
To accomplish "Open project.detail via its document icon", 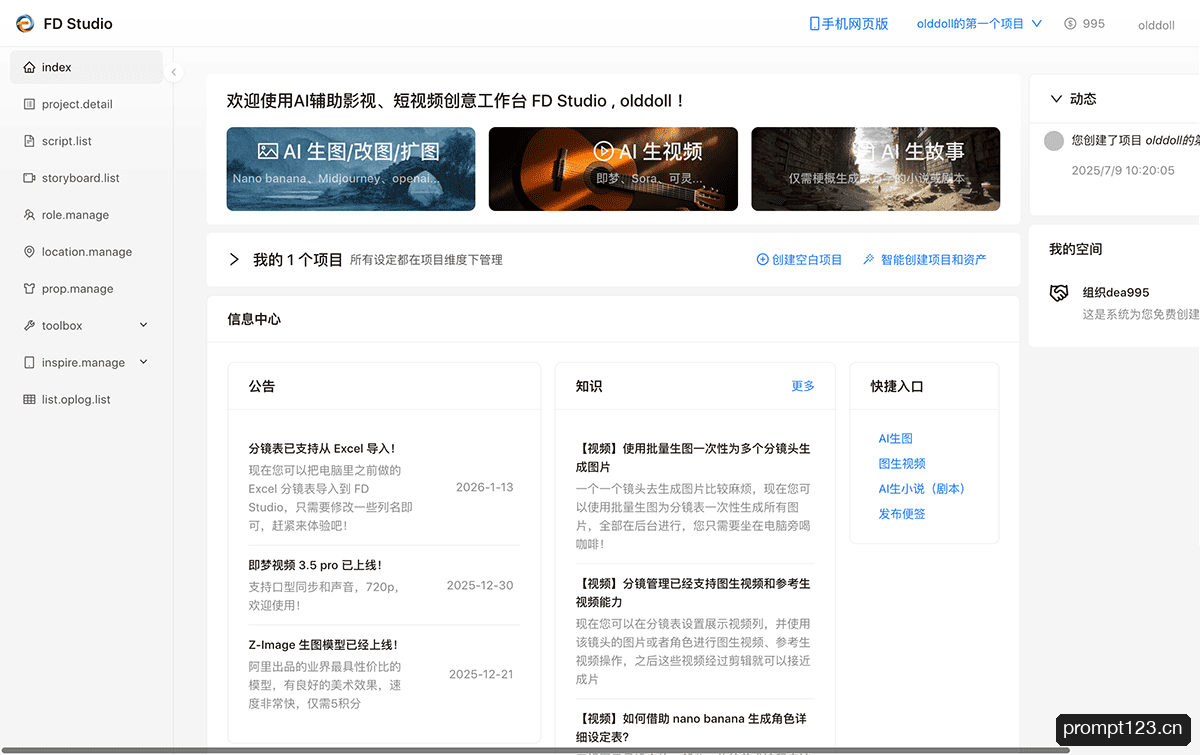I will (29, 104).
